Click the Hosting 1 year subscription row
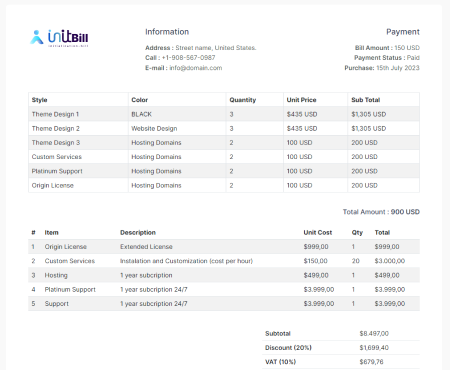Image resolution: width=450 pixels, height=370 pixels. click(x=224, y=275)
